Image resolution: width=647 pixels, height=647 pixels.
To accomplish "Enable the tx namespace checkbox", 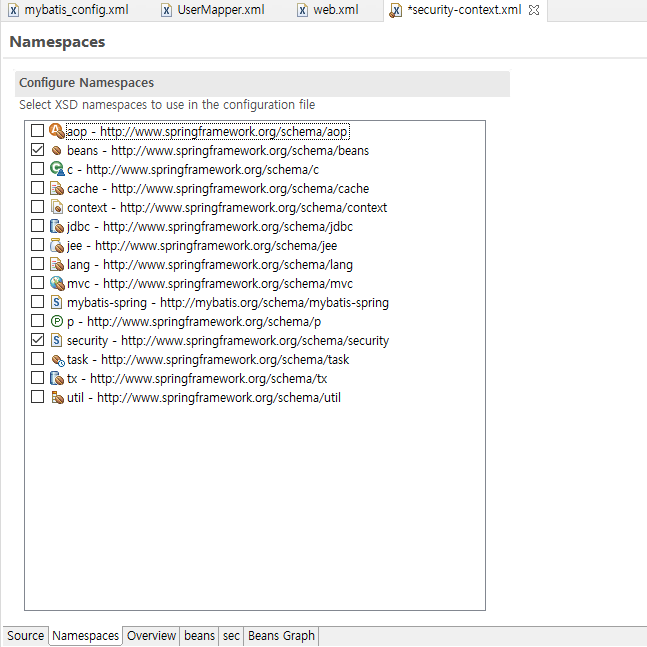I will pyautogui.click(x=37, y=378).
